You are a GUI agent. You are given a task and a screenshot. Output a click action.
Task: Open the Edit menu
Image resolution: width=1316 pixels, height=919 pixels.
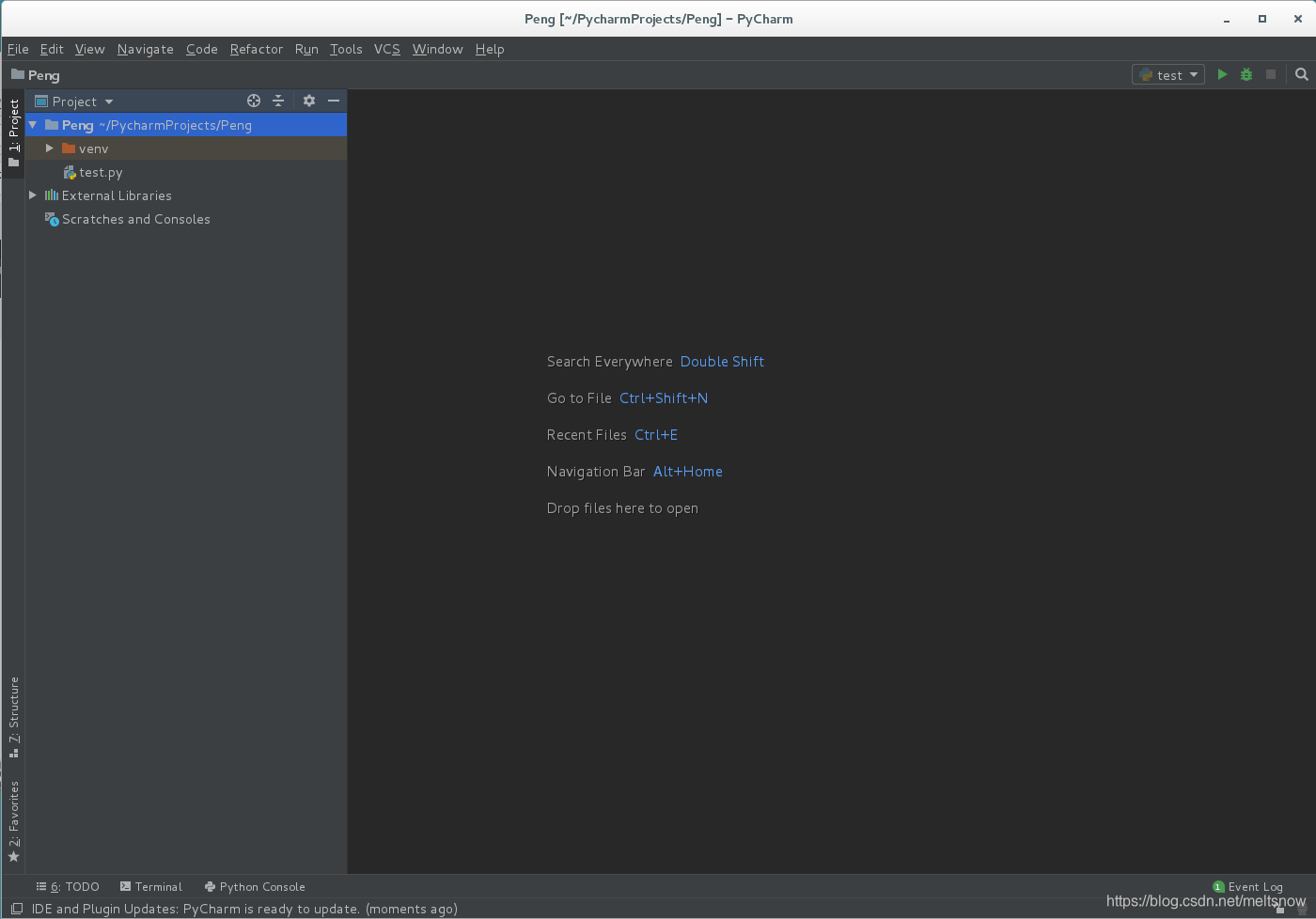pyautogui.click(x=52, y=49)
